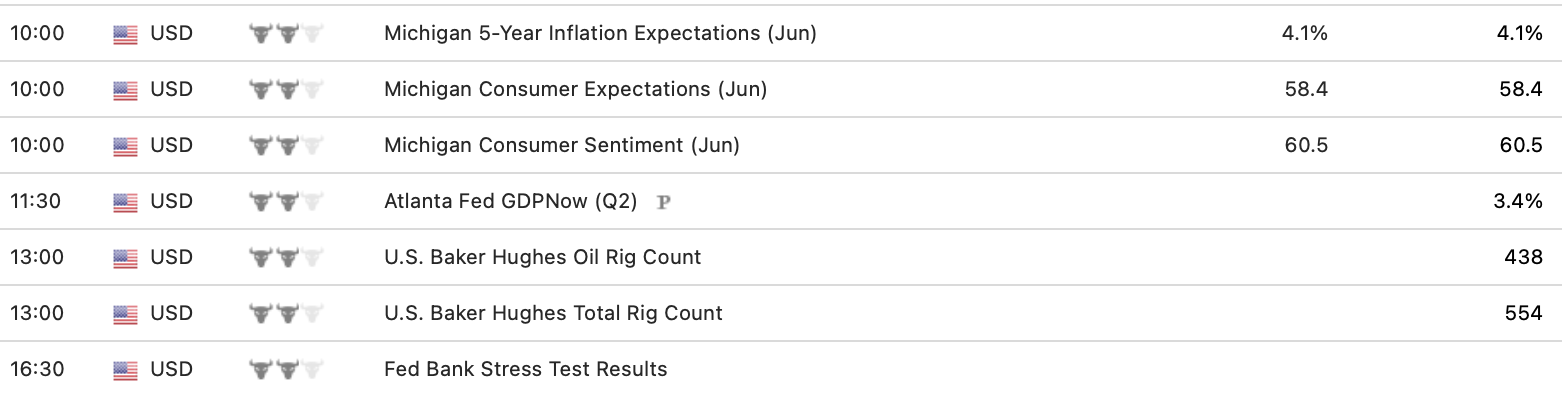The height and width of the screenshot is (406, 1562).
Task: Open the Fed Bank Stress Test Results event
Action: [x=525, y=369]
